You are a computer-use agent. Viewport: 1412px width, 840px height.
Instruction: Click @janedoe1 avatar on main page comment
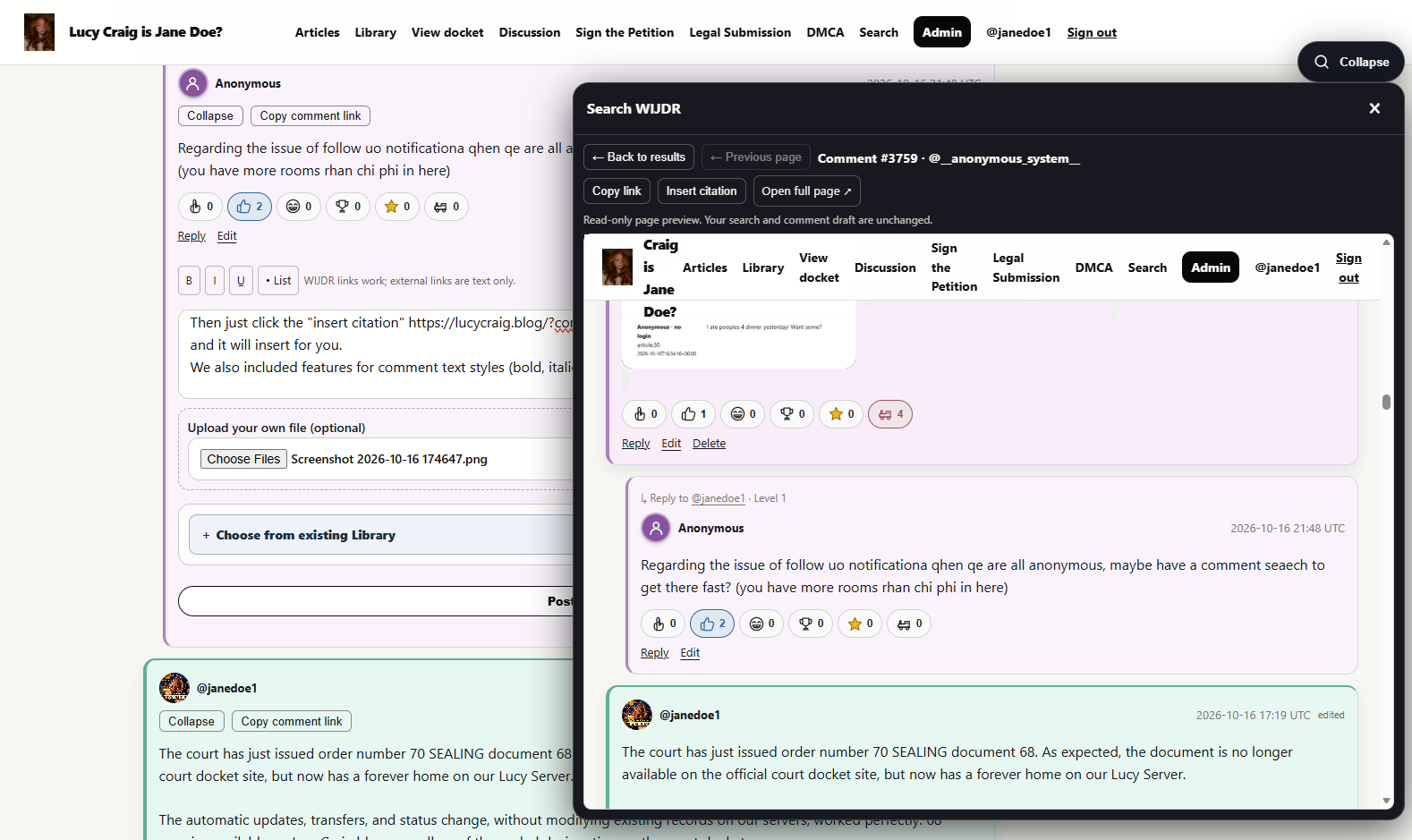click(x=174, y=688)
